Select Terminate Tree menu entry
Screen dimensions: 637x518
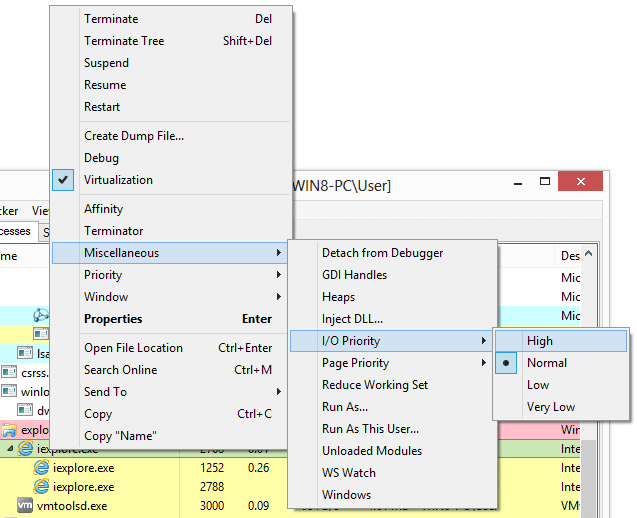tap(170, 41)
